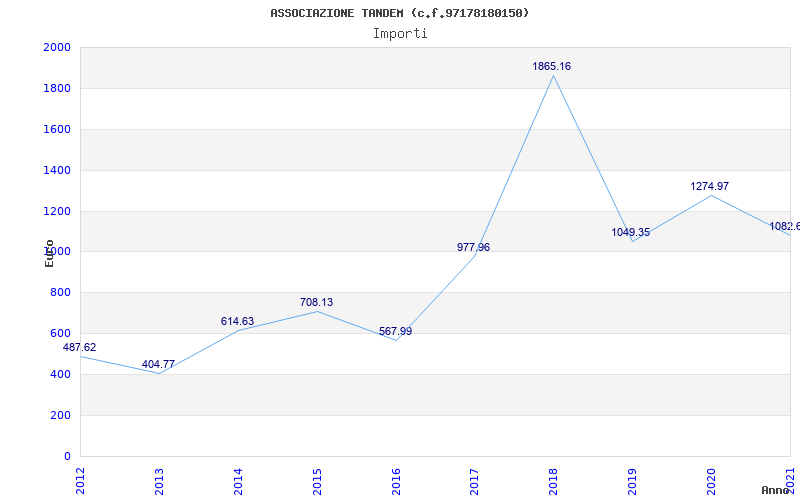This screenshot has height=500, width=800.
Task: Click the Euro y-axis title
Action: (49, 254)
